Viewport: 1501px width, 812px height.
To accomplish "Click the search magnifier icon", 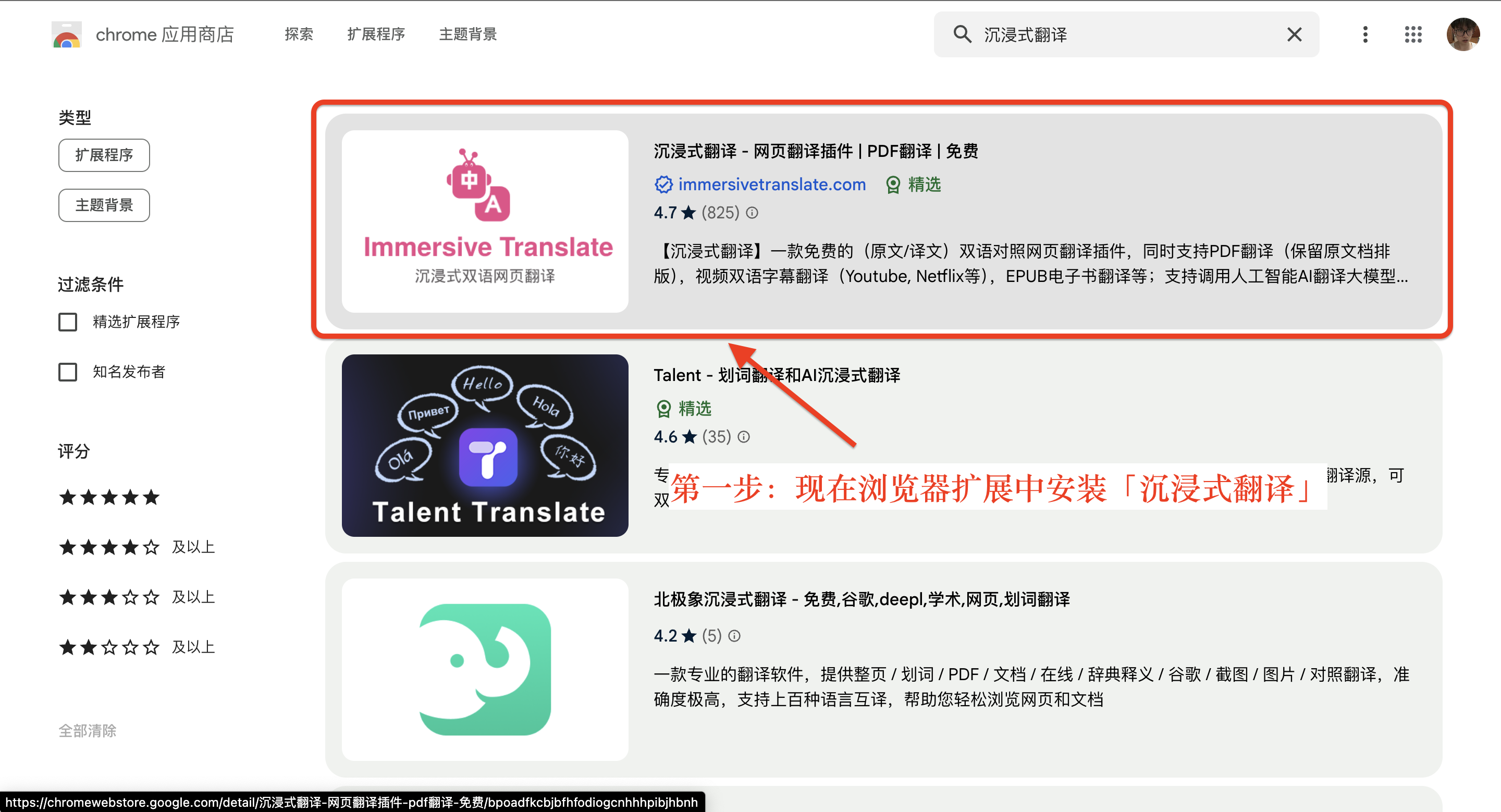I will click(962, 34).
